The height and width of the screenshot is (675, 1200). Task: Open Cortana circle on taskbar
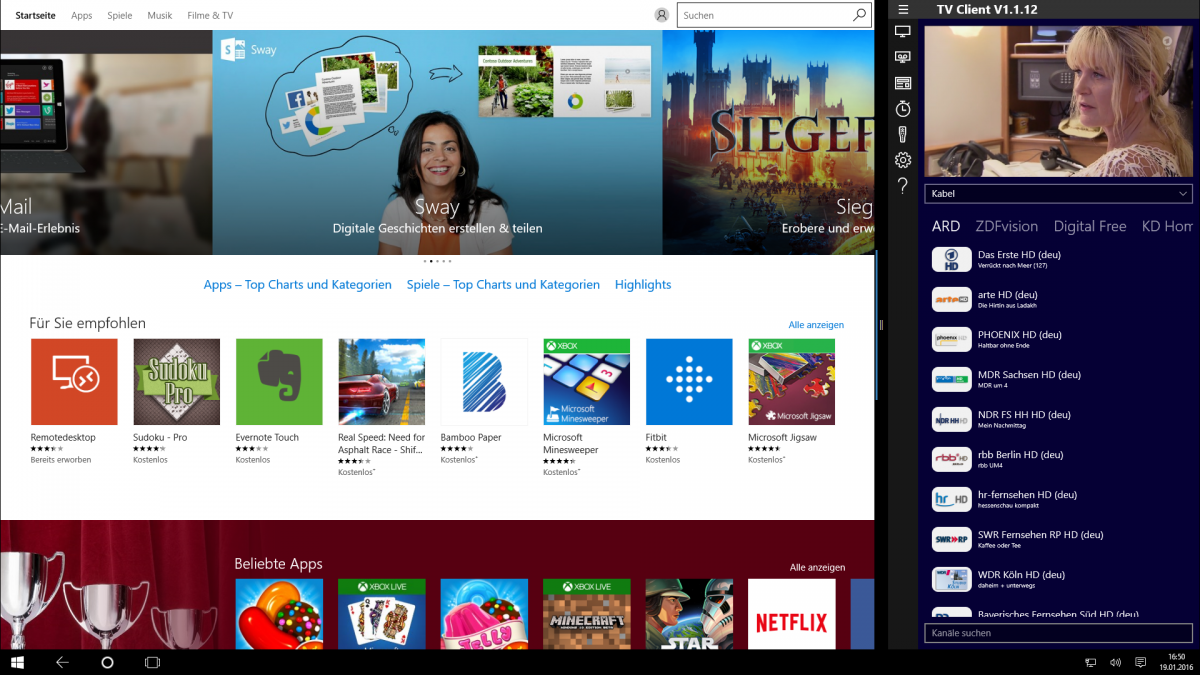pos(107,662)
